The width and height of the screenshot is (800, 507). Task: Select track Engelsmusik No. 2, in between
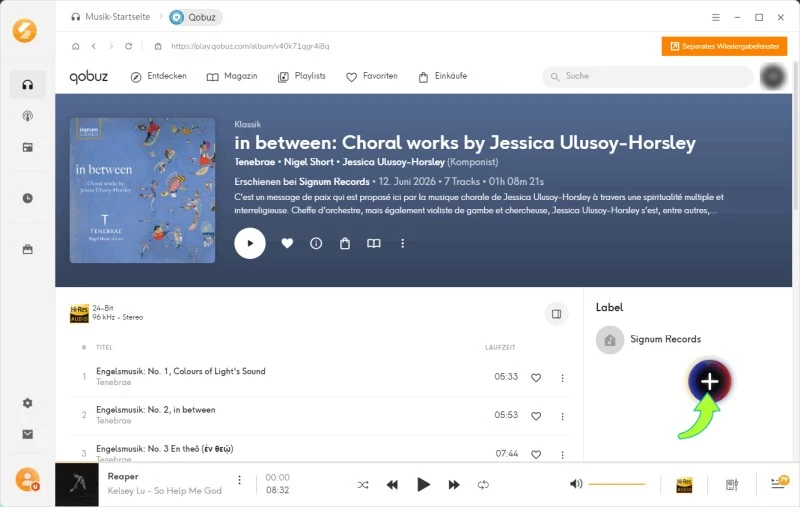tap(156, 410)
